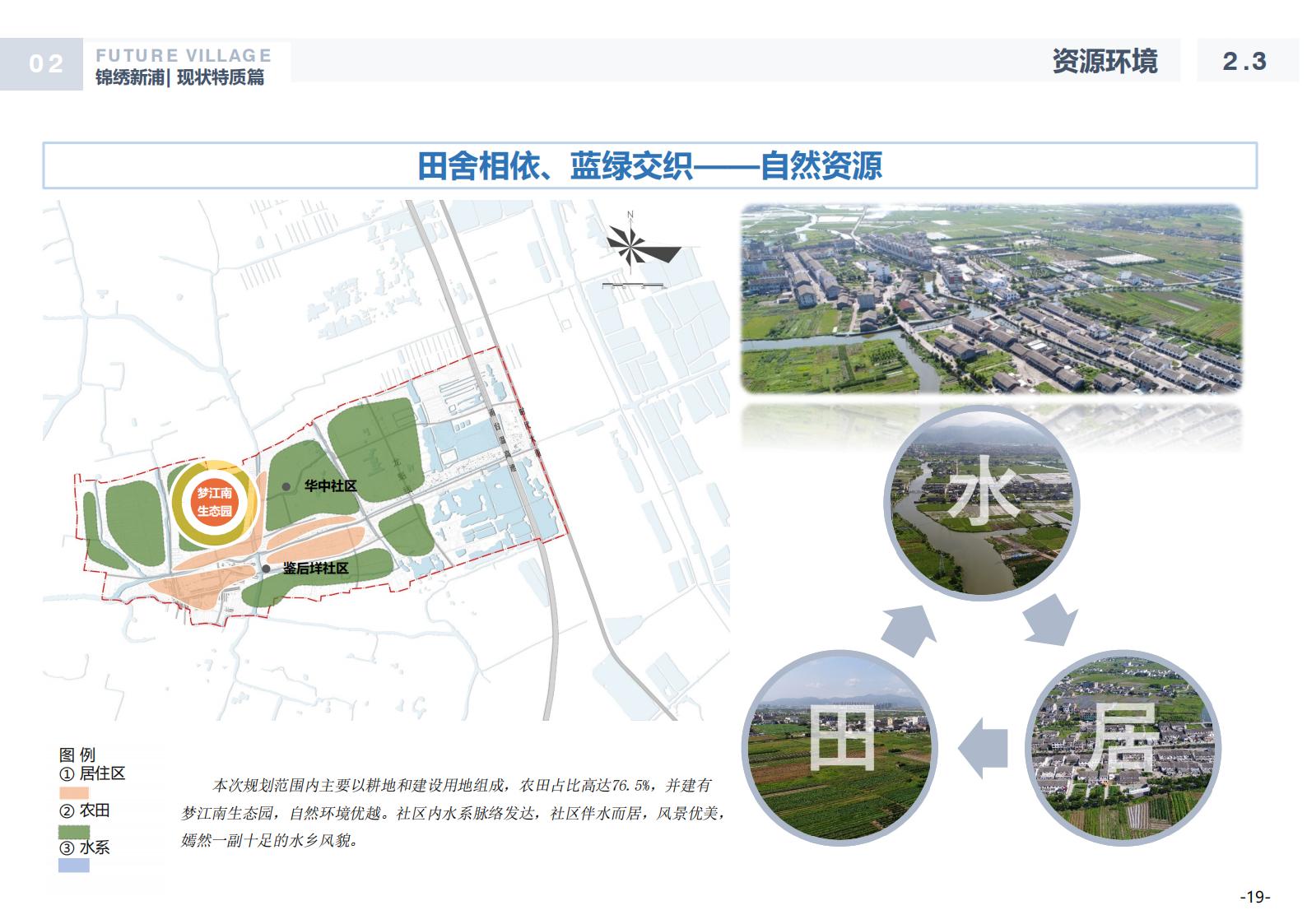1307x924 pixels.
Task: Click the 资源环境 section heading
Action: click(x=1105, y=62)
